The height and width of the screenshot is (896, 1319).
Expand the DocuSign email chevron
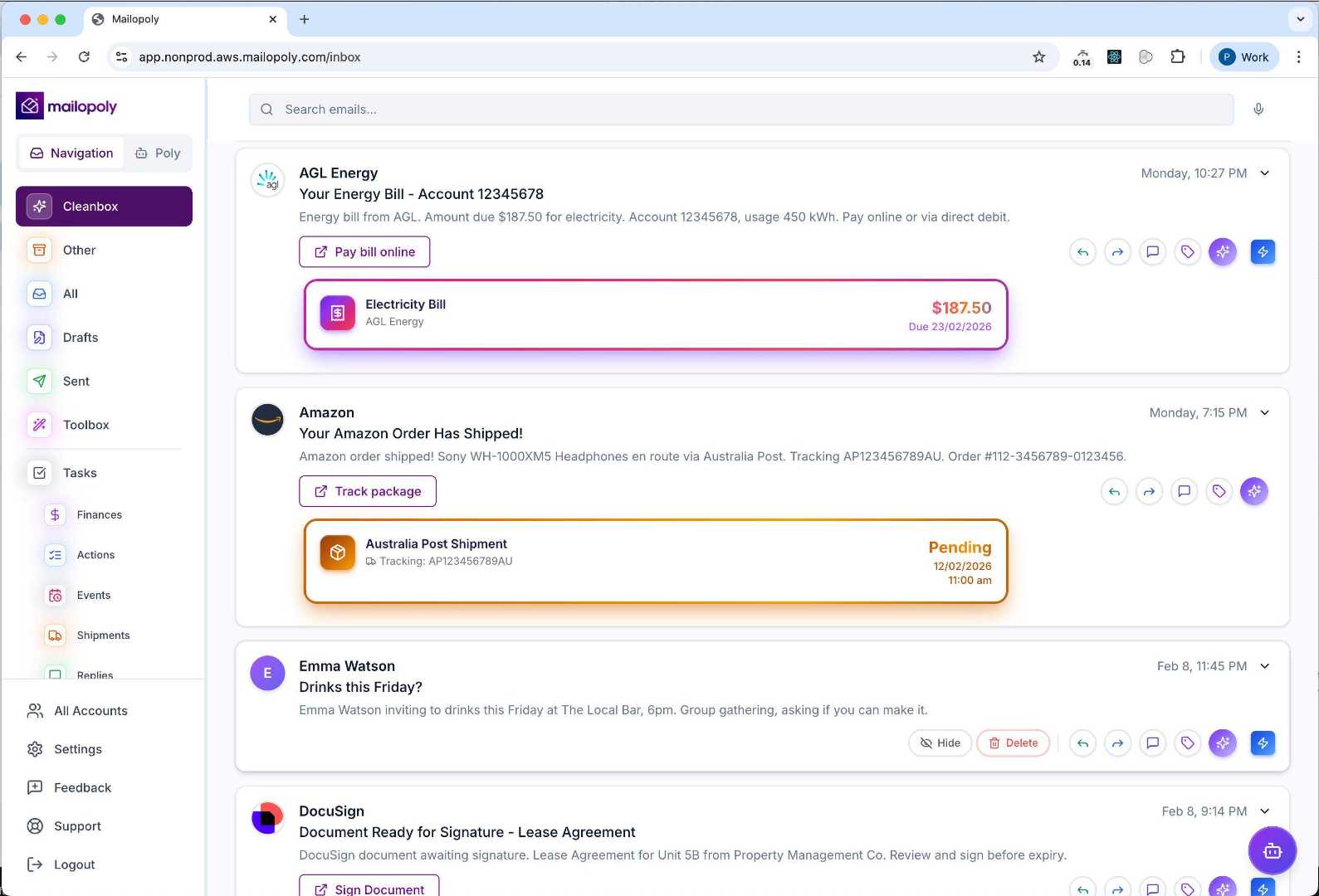coord(1265,811)
